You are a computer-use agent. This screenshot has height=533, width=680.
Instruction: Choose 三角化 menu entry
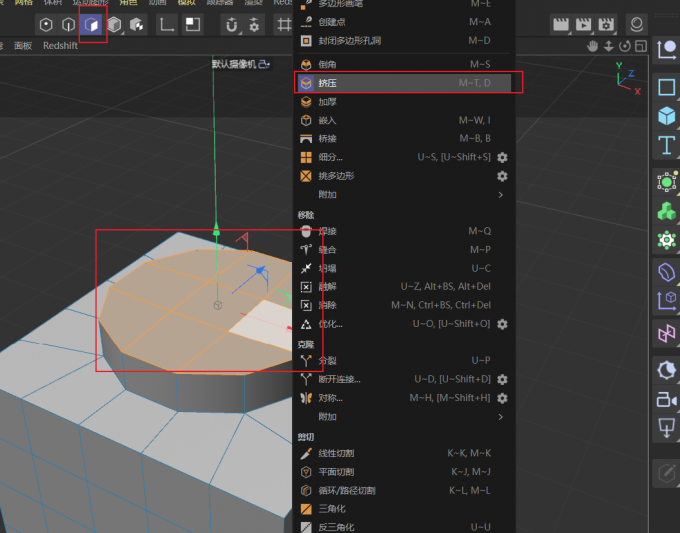click(404, 509)
